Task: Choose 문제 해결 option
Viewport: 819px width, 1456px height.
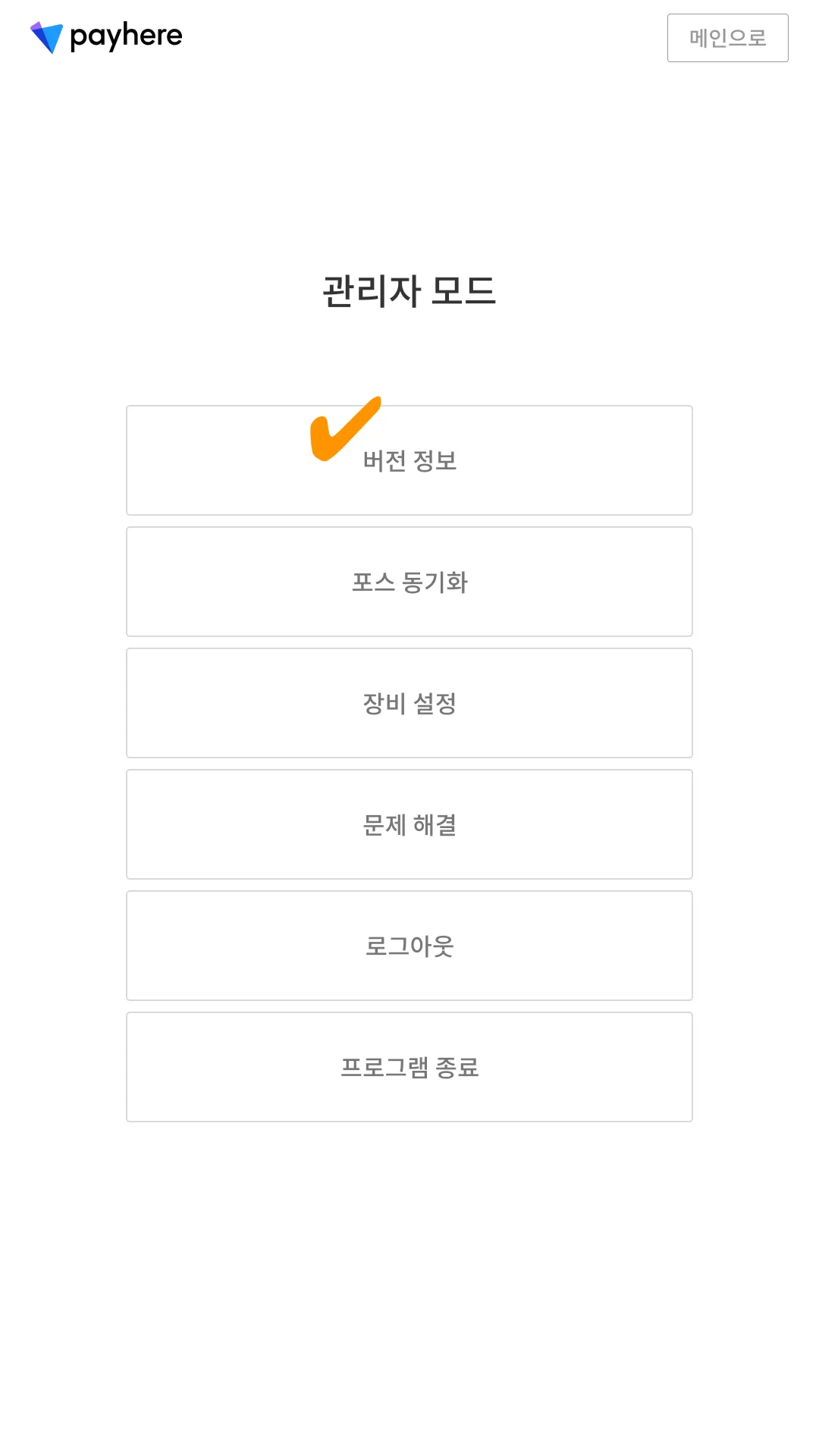Action: (409, 824)
